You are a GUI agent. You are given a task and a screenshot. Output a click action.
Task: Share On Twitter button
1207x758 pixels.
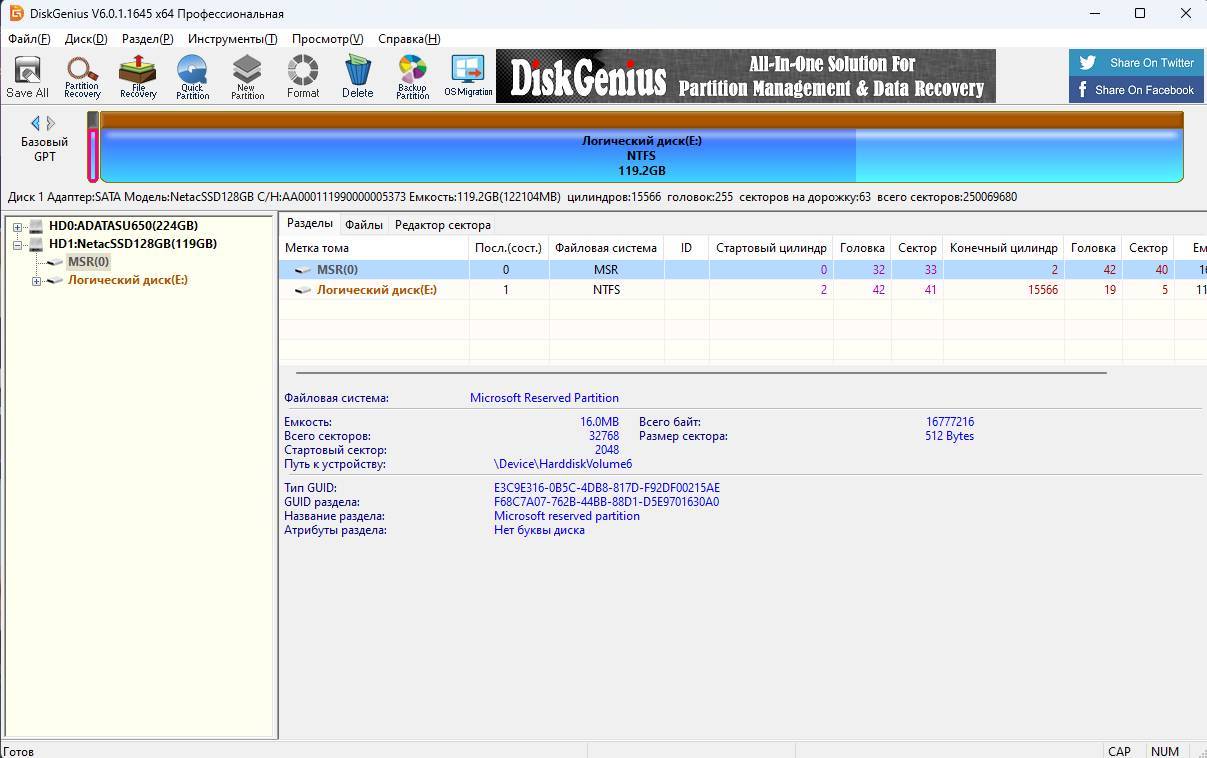pyautogui.click(x=1136, y=62)
